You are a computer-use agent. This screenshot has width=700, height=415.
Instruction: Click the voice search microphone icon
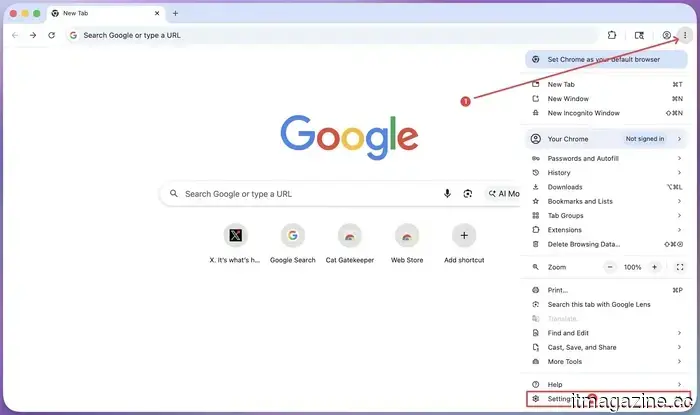[447, 194]
